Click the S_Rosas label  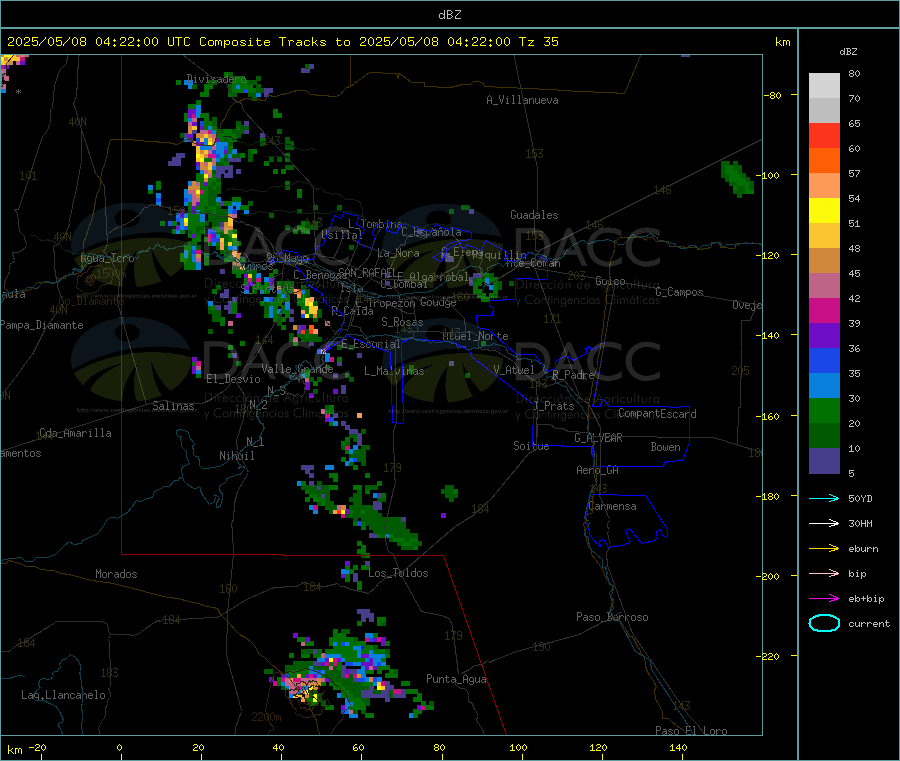click(x=402, y=322)
